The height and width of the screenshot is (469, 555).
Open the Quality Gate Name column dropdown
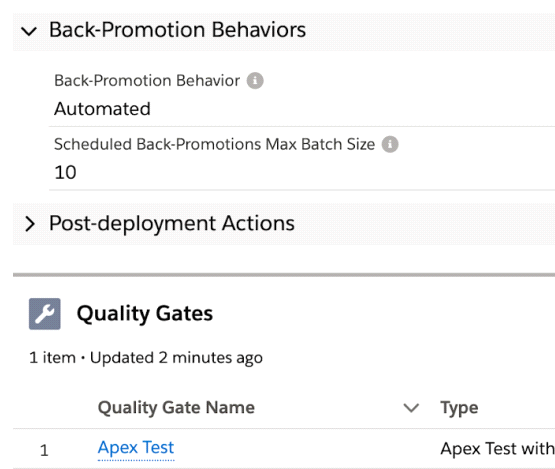411,408
